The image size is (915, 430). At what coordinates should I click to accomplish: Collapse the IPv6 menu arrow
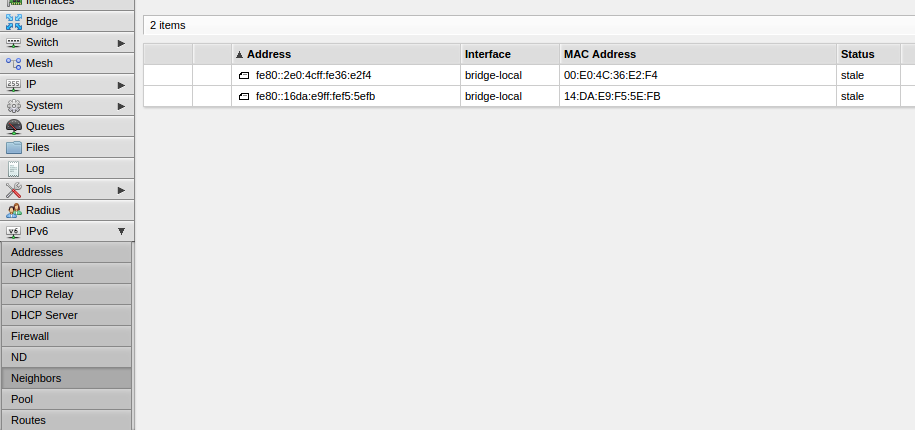coord(121,231)
